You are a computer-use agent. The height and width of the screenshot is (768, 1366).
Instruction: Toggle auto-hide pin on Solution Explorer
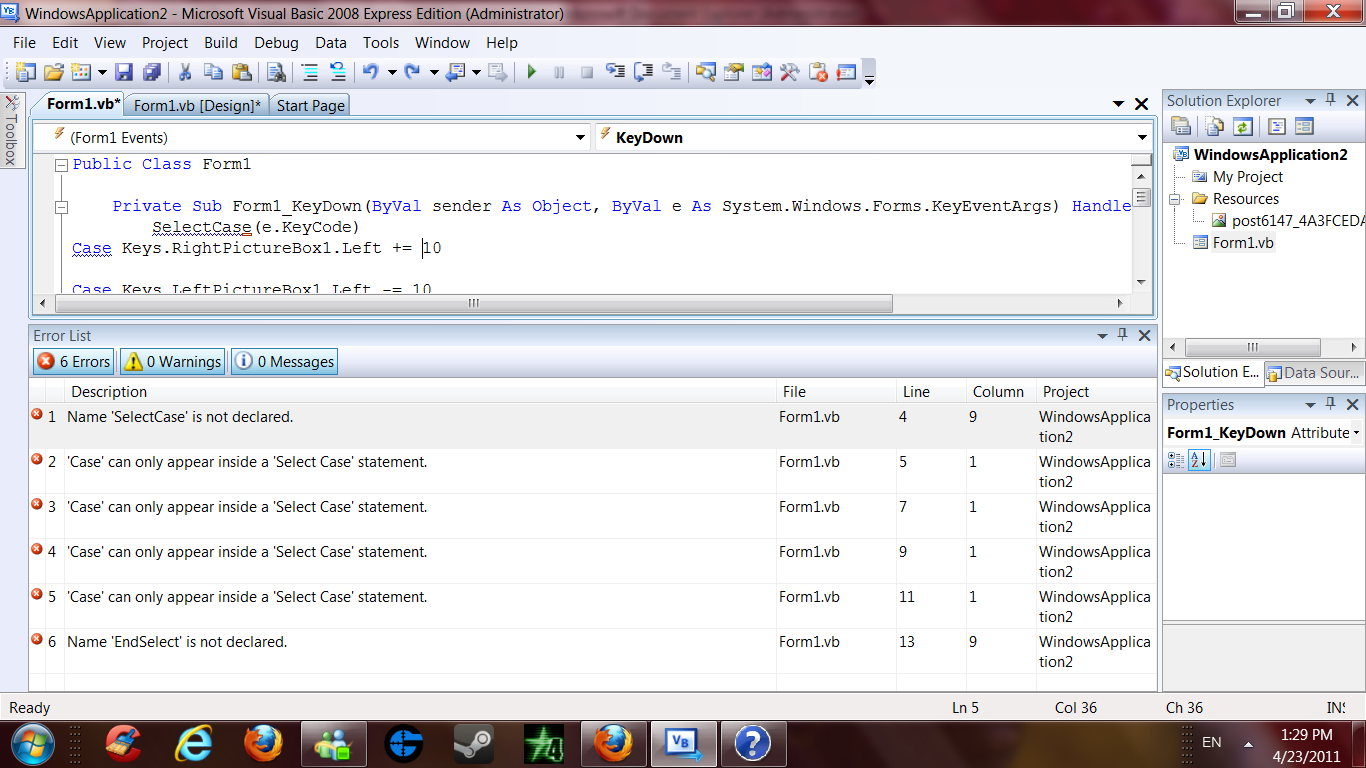click(x=1331, y=100)
